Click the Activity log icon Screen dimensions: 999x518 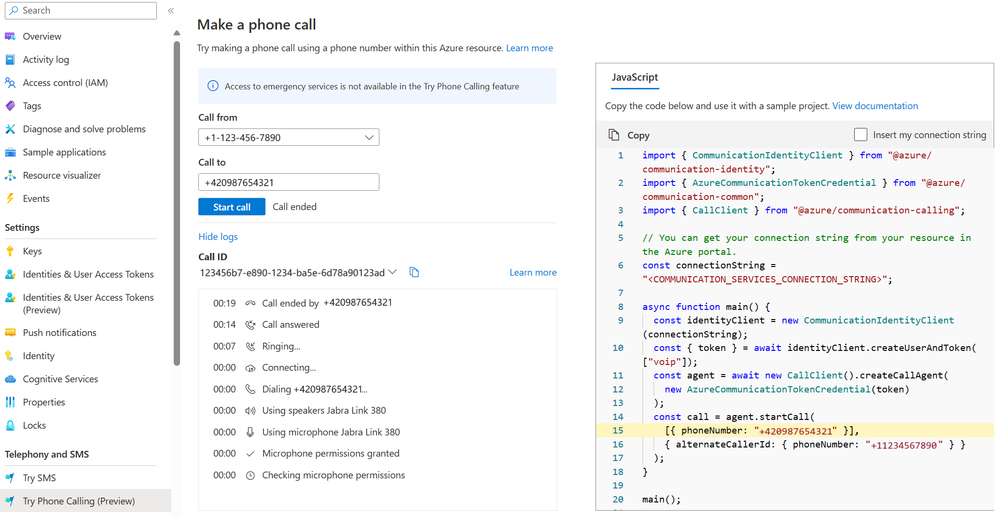click(x=10, y=59)
